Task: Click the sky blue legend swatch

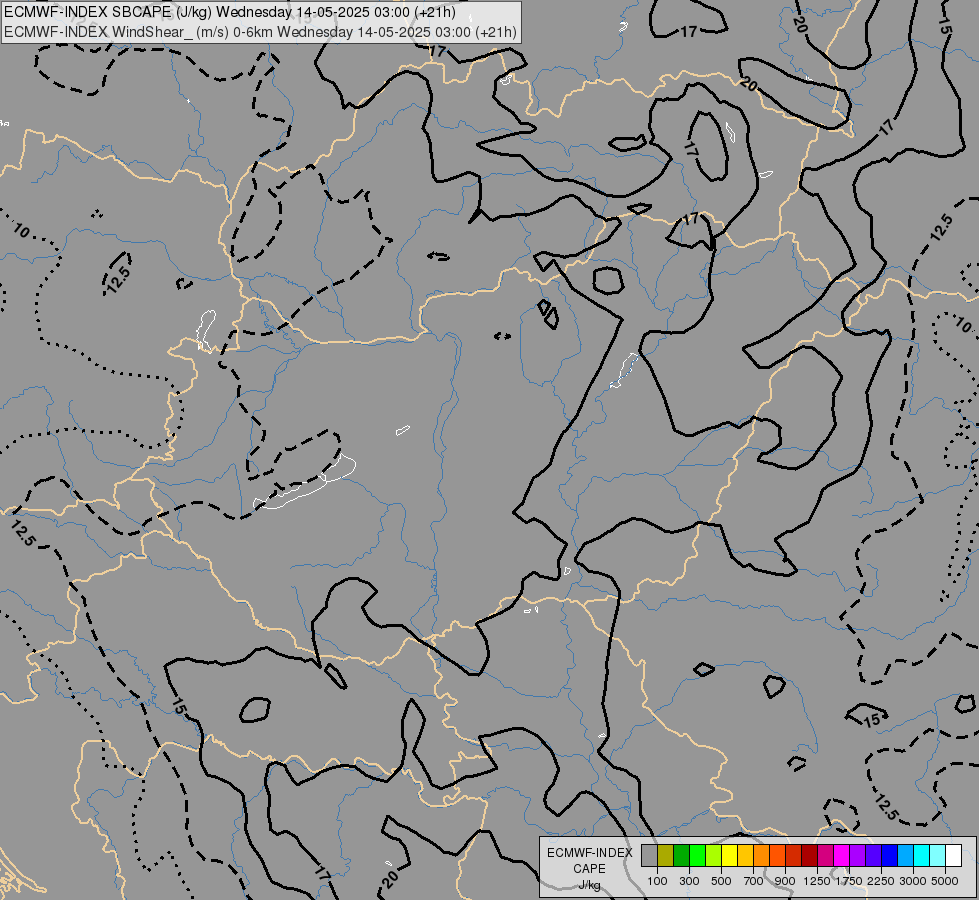Action: tap(905, 855)
